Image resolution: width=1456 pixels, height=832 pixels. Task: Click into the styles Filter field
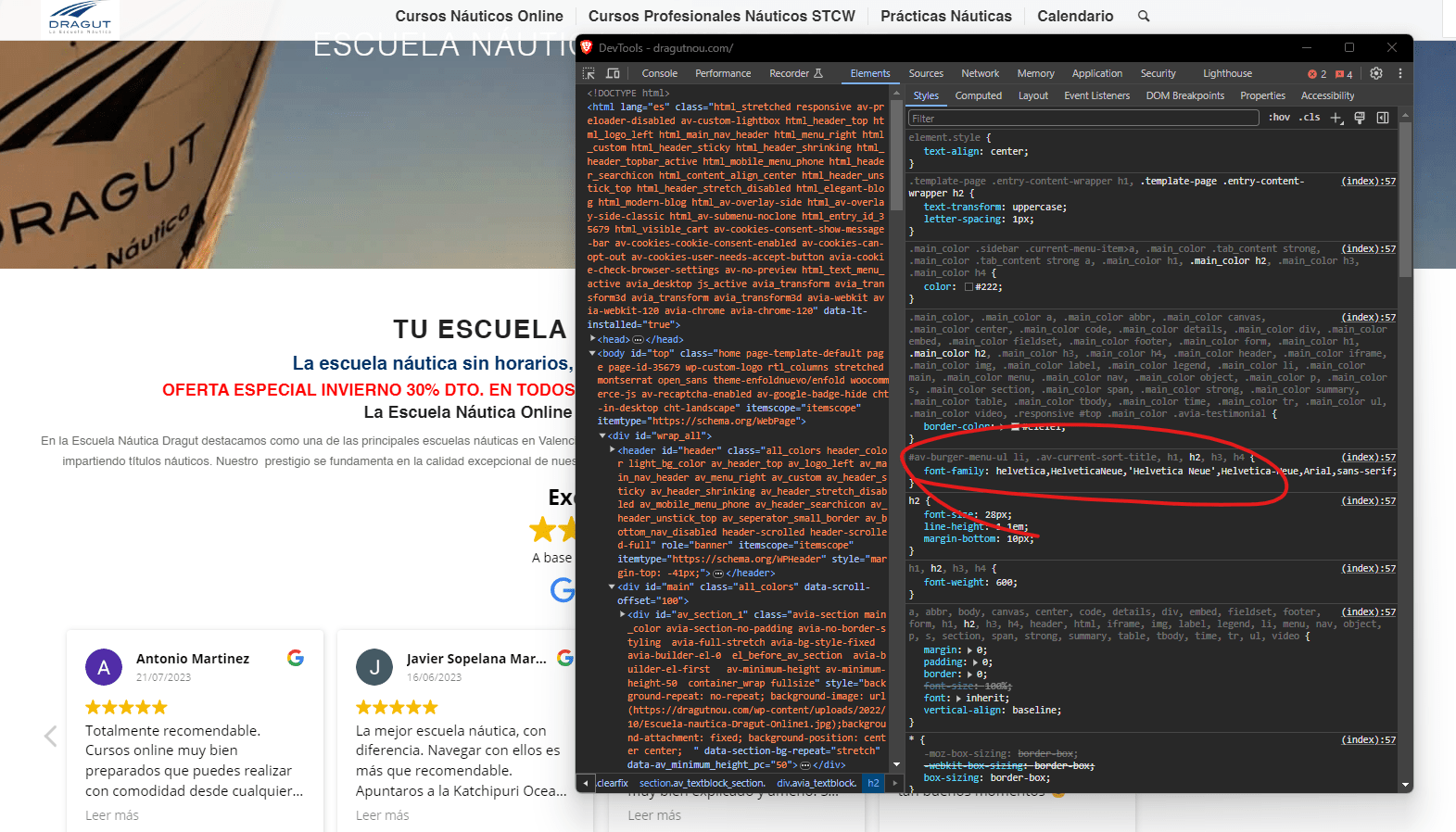1083,118
